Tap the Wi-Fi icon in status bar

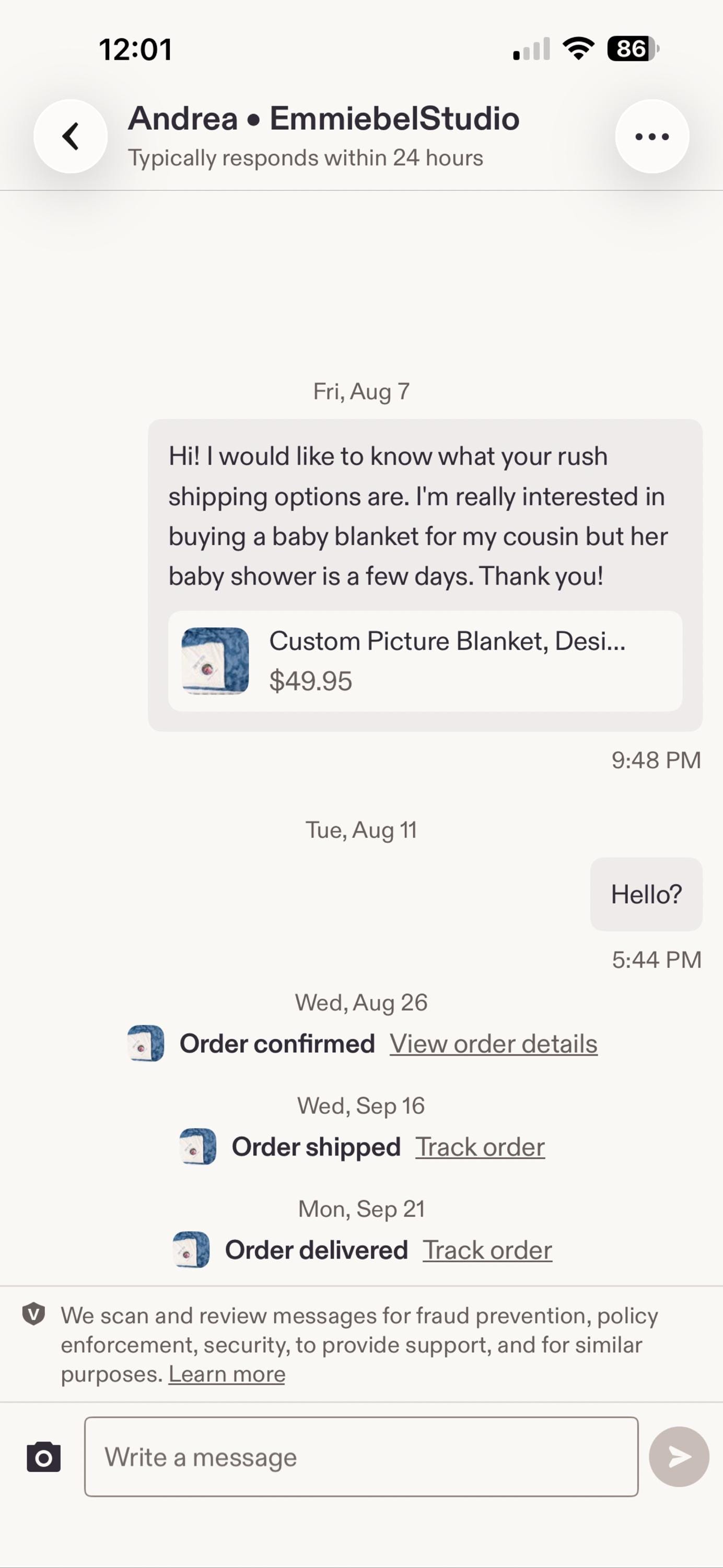pyautogui.click(x=579, y=49)
